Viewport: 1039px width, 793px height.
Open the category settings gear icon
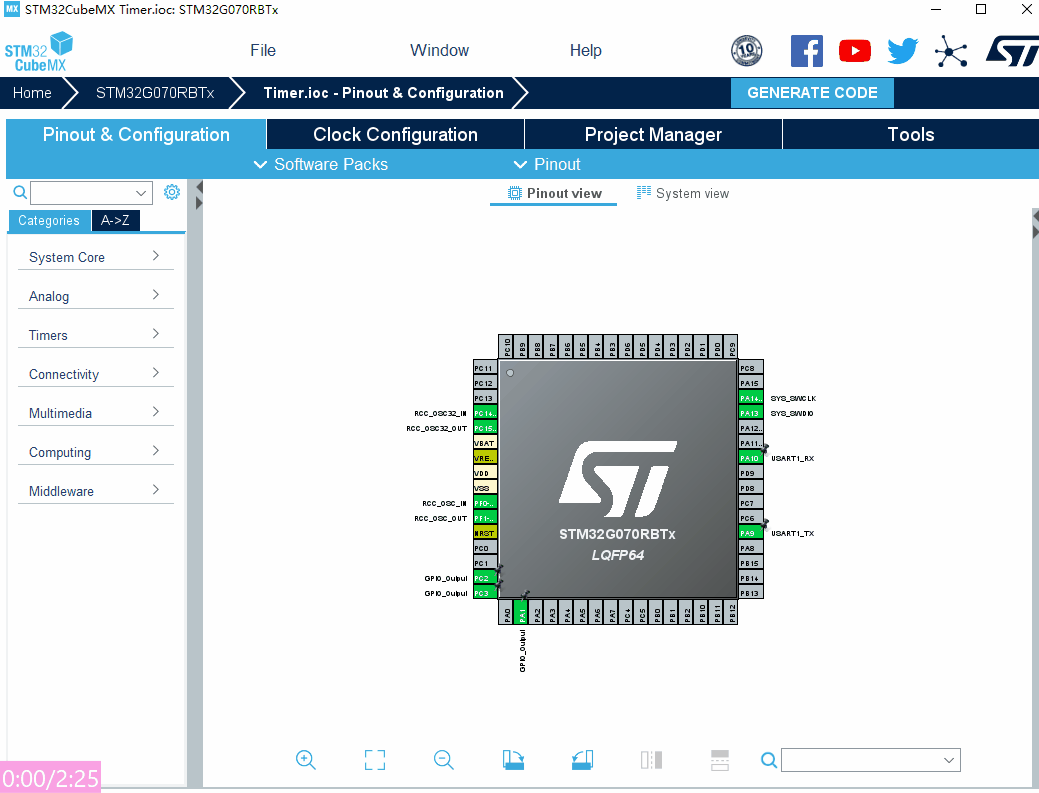(172, 192)
